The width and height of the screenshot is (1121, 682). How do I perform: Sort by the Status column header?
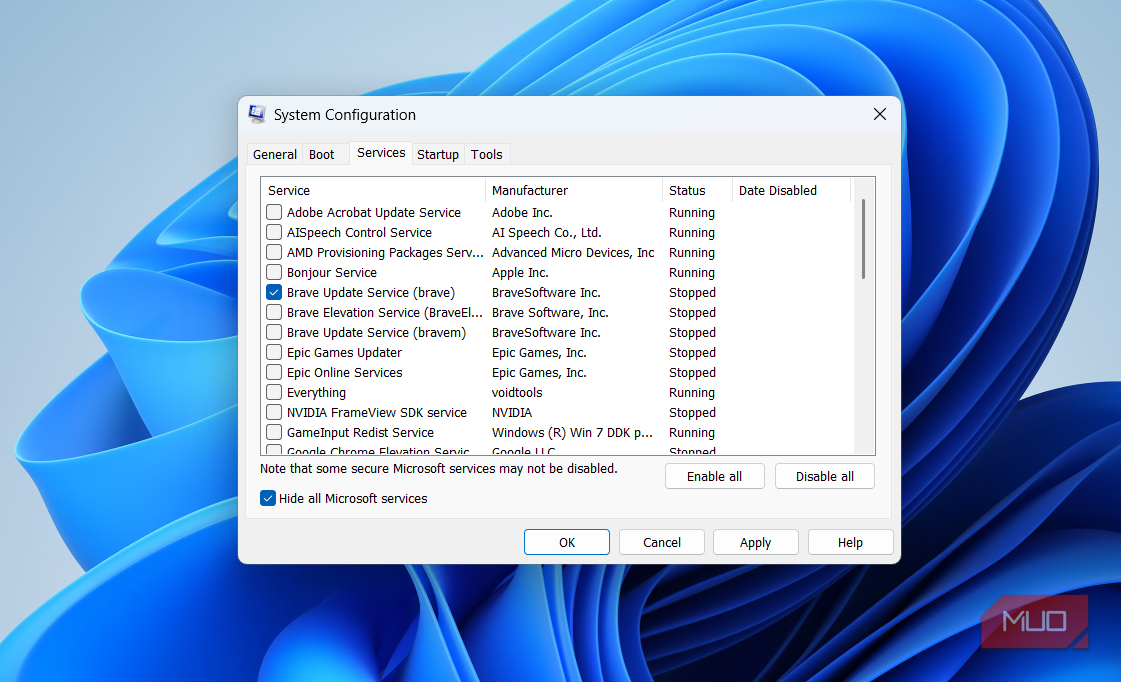tap(698, 191)
